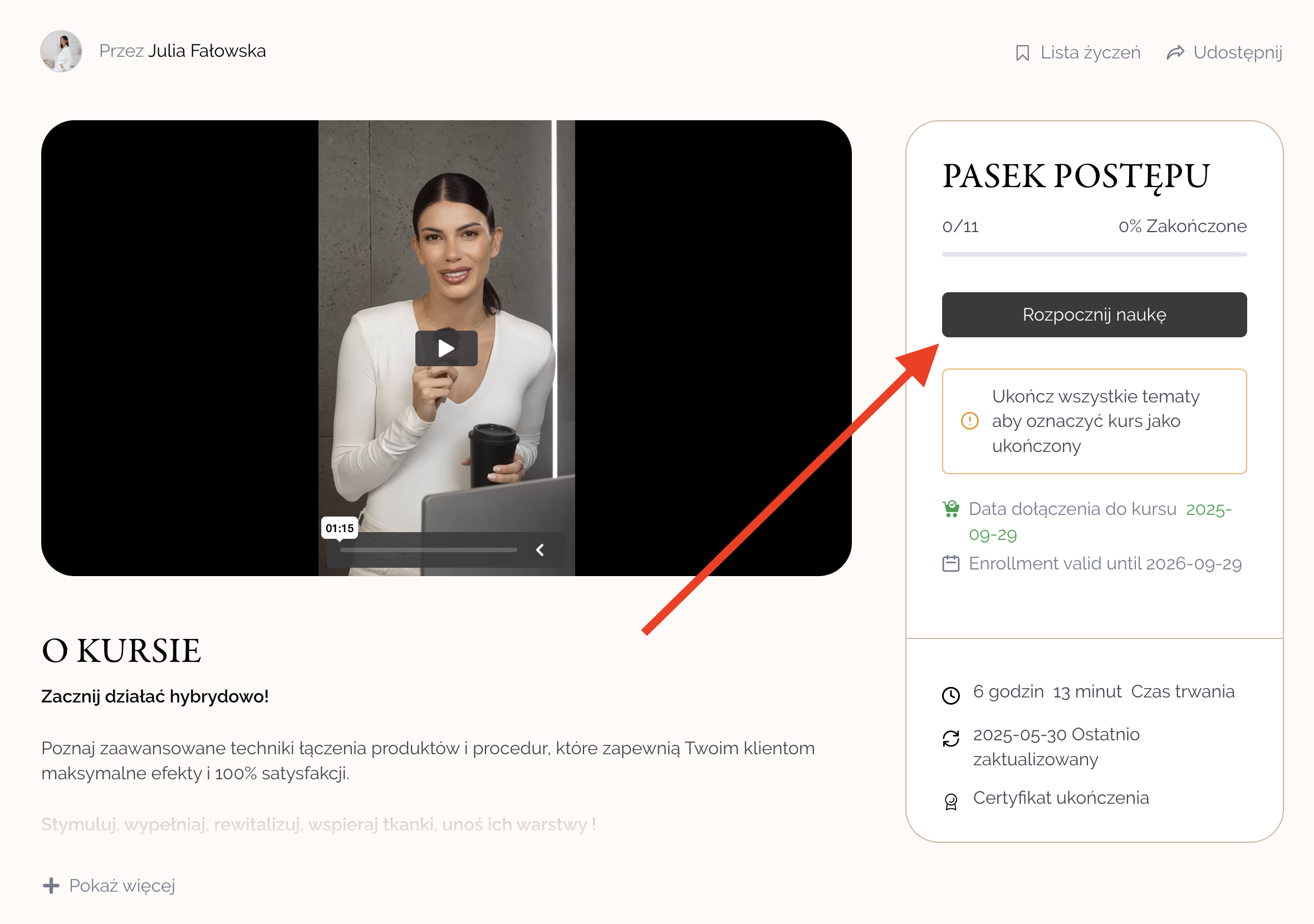
Task: Click the refresh icon by last updated
Action: [950, 739]
